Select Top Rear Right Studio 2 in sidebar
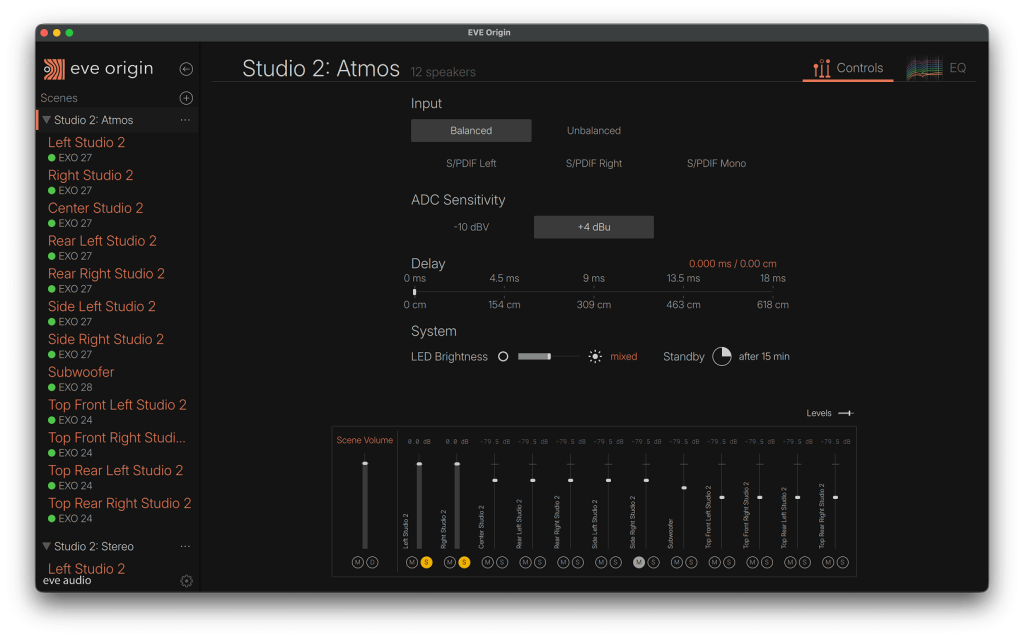This screenshot has width=1024, height=639. [119, 503]
